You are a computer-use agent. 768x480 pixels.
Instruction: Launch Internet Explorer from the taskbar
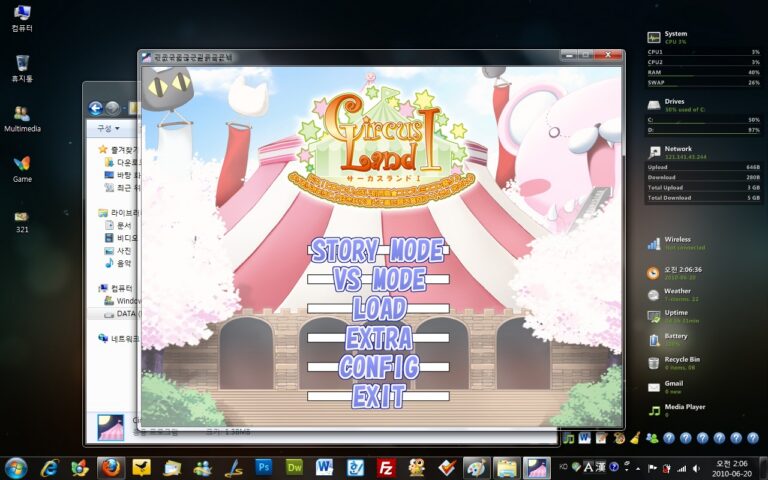click(x=49, y=468)
